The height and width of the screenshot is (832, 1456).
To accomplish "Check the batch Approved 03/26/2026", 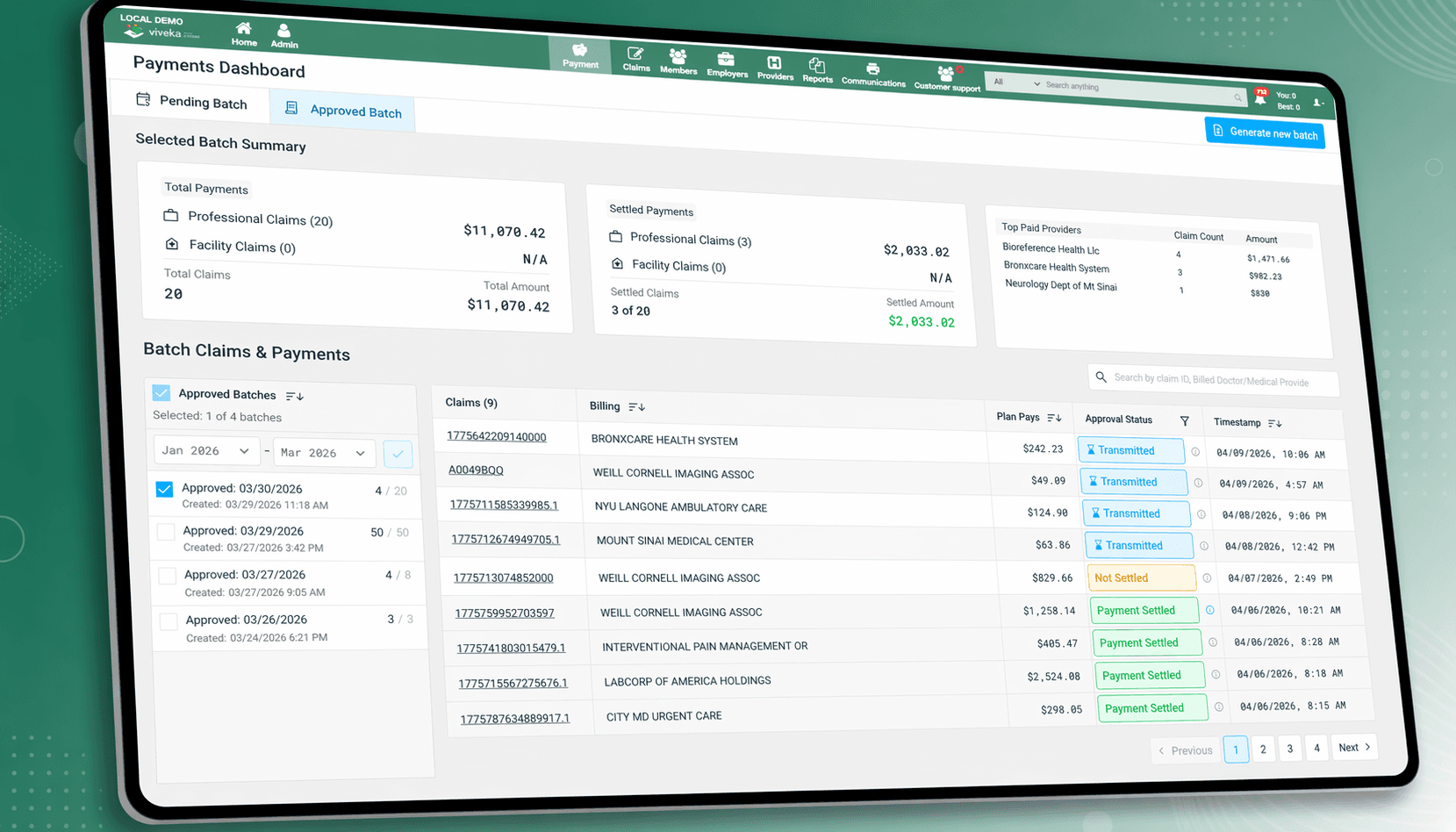I will (169, 621).
